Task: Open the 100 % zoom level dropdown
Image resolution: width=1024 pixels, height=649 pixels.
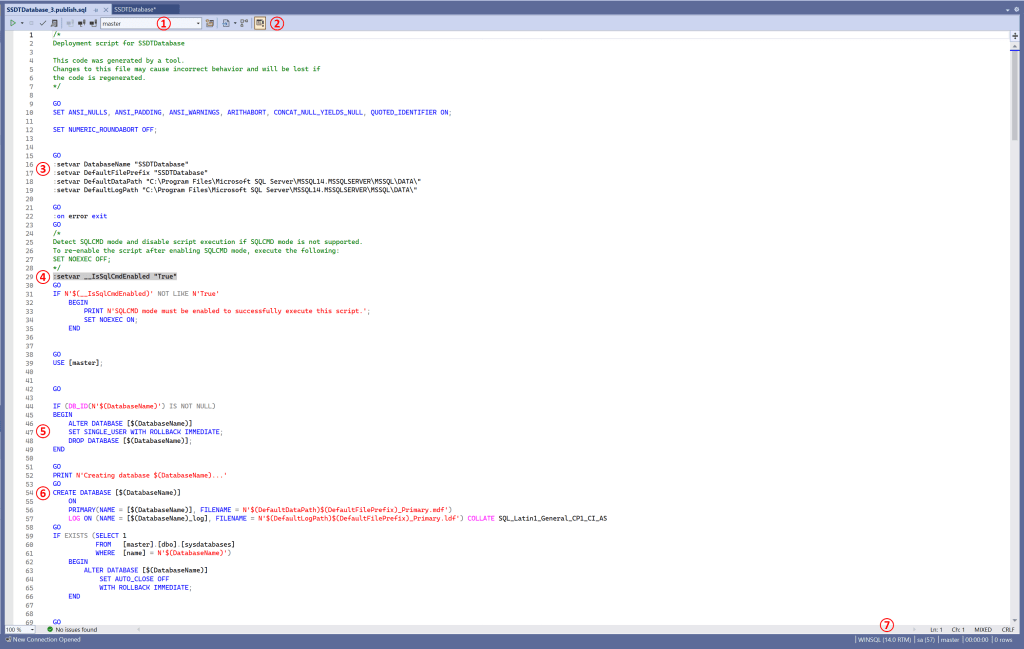Action: point(32,629)
